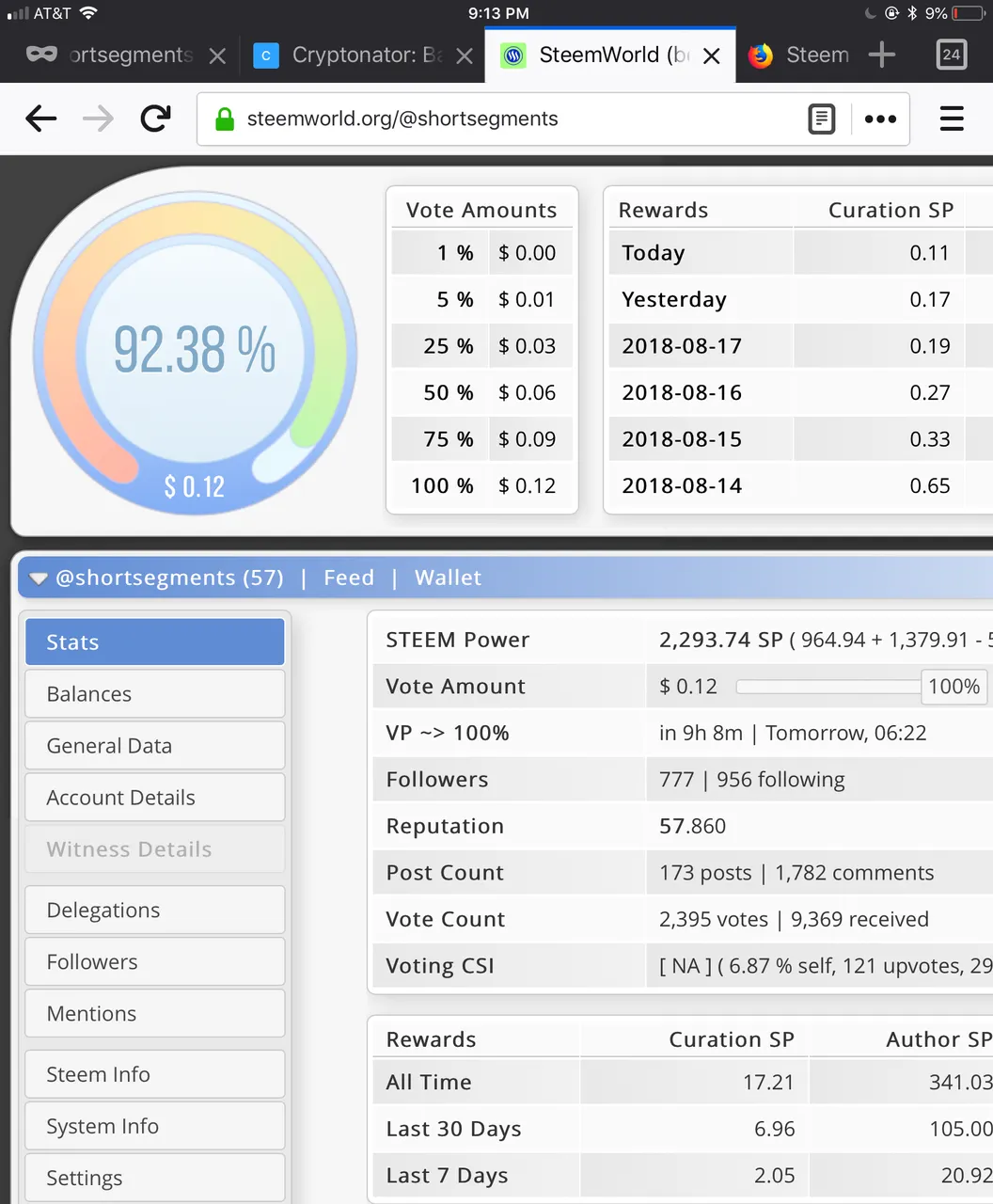Close the Cryptonator tab
The width and height of the screenshot is (993, 1204).
coord(465,56)
